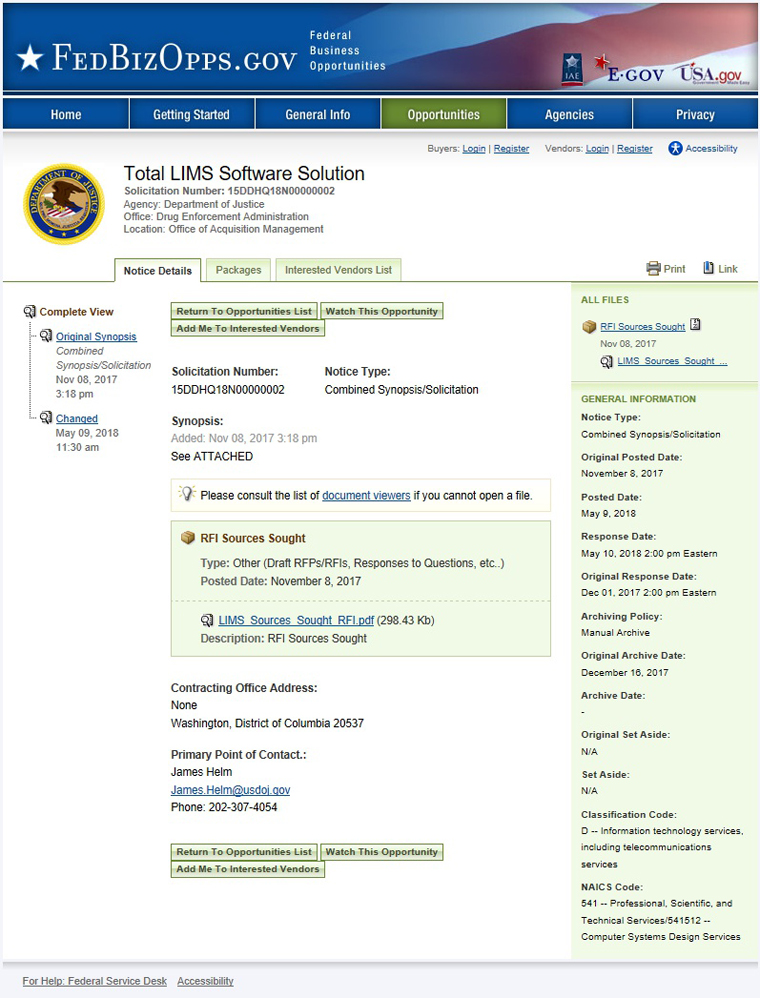Screen dimensions: 760x998
Task: Click the IAE logo in header
Action: [x=571, y=69]
